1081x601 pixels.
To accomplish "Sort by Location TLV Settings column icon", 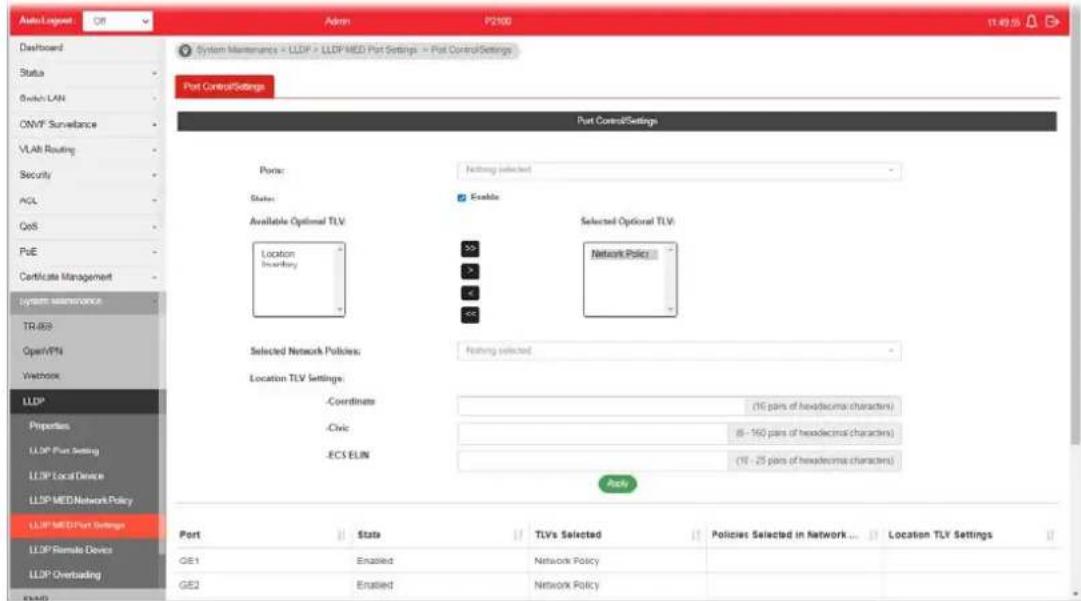I will [1050, 535].
